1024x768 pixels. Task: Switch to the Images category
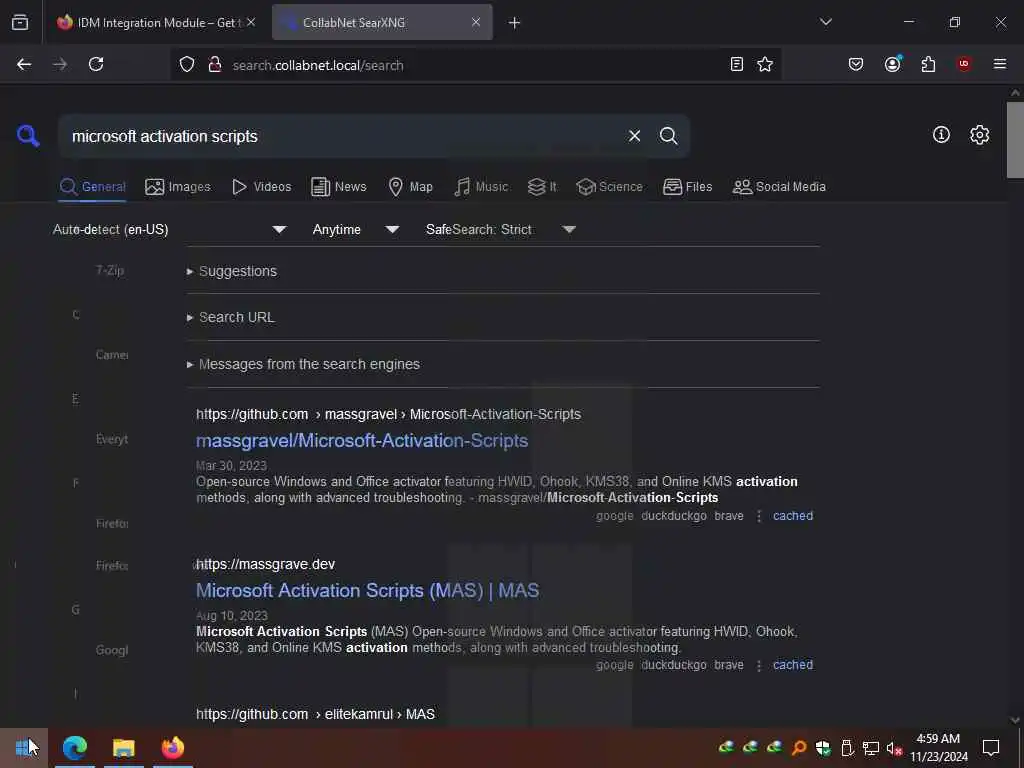[x=178, y=187]
